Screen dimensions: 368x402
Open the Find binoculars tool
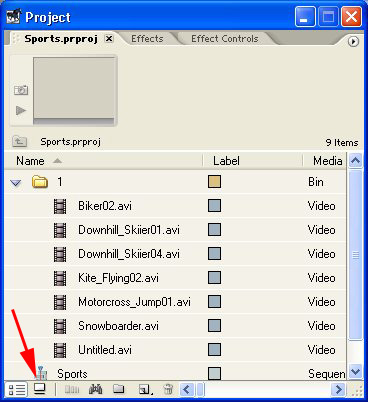click(x=95, y=389)
